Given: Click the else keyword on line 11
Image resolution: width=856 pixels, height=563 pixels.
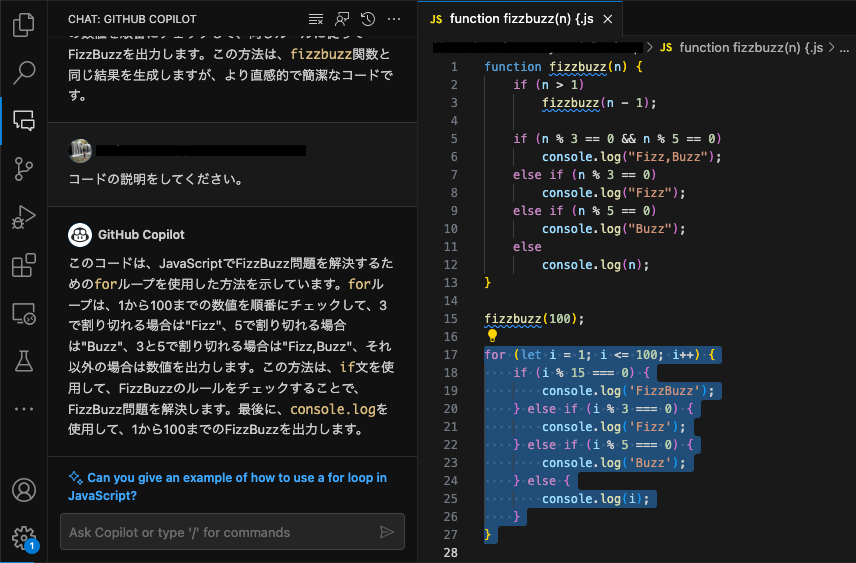Looking at the screenshot, I should click(527, 247).
